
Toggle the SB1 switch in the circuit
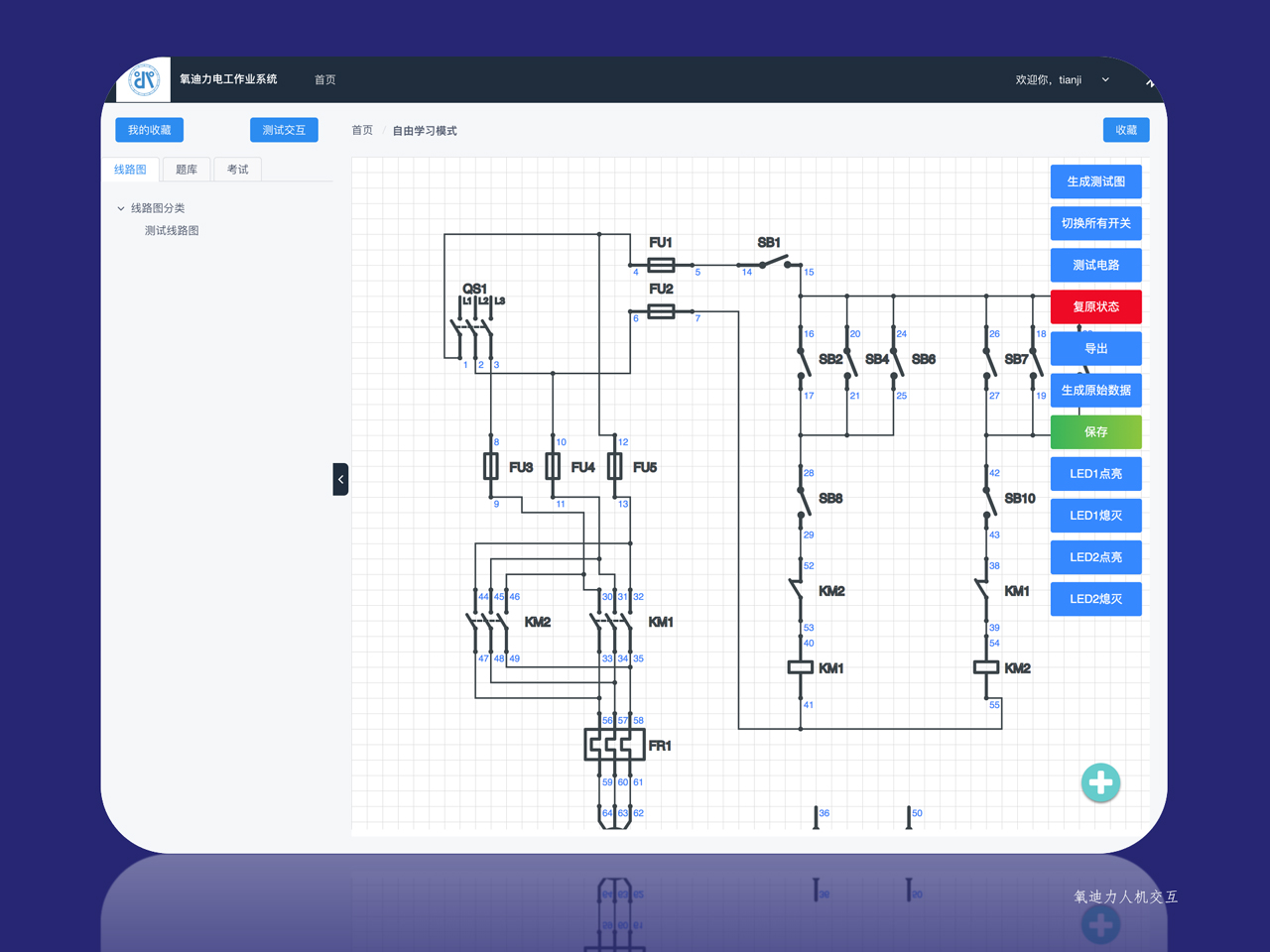pos(774,263)
